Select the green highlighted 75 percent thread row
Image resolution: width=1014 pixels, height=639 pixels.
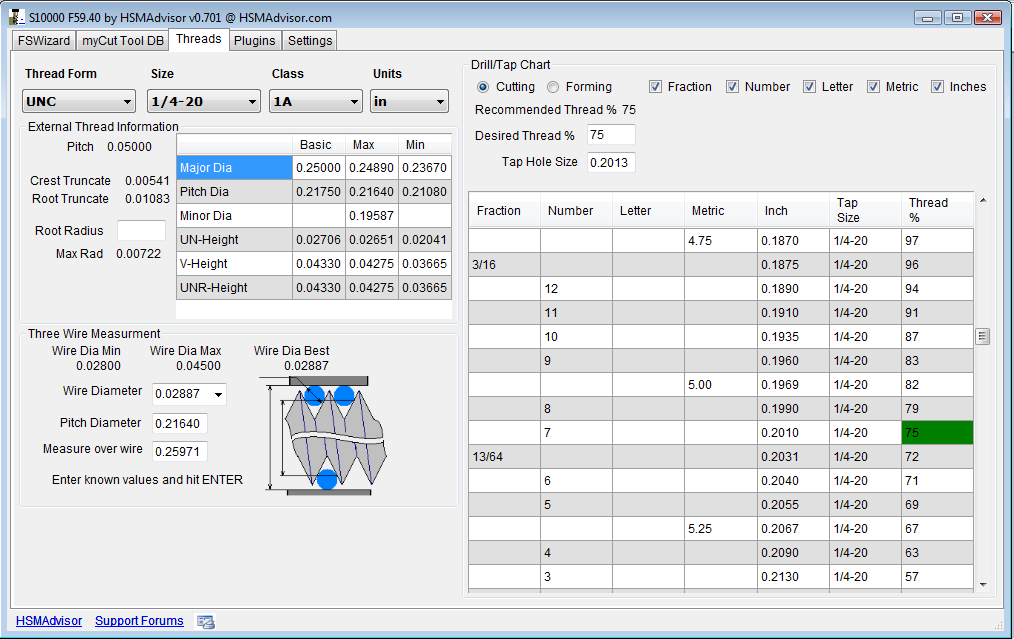pos(935,432)
